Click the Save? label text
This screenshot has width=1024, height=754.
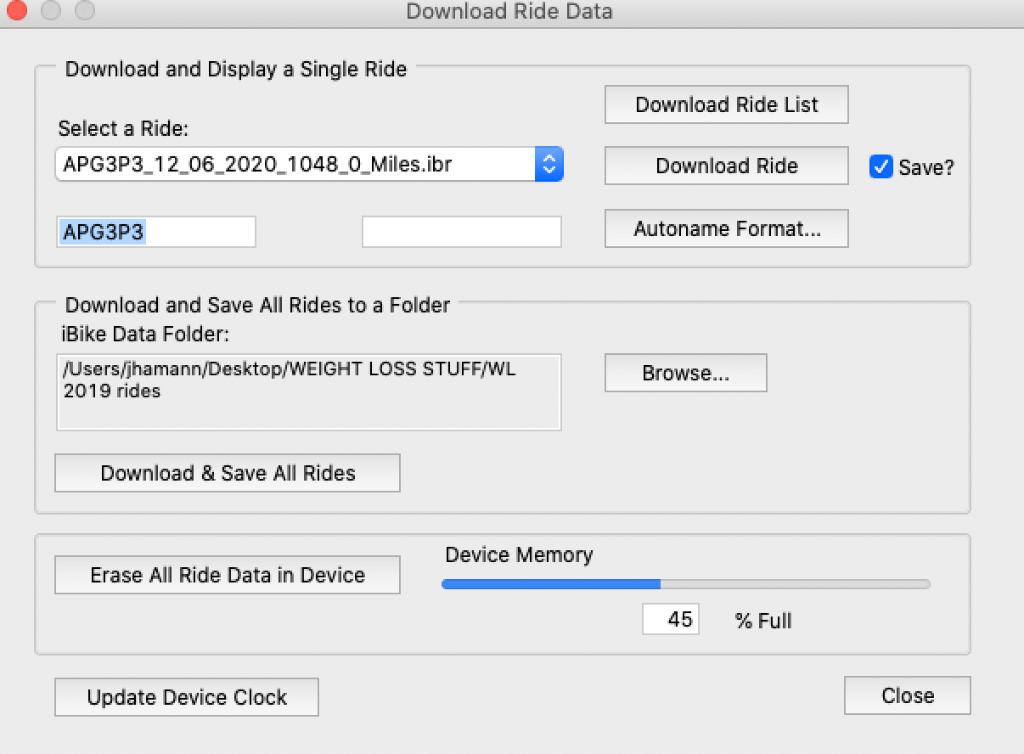tap(926, 168)
